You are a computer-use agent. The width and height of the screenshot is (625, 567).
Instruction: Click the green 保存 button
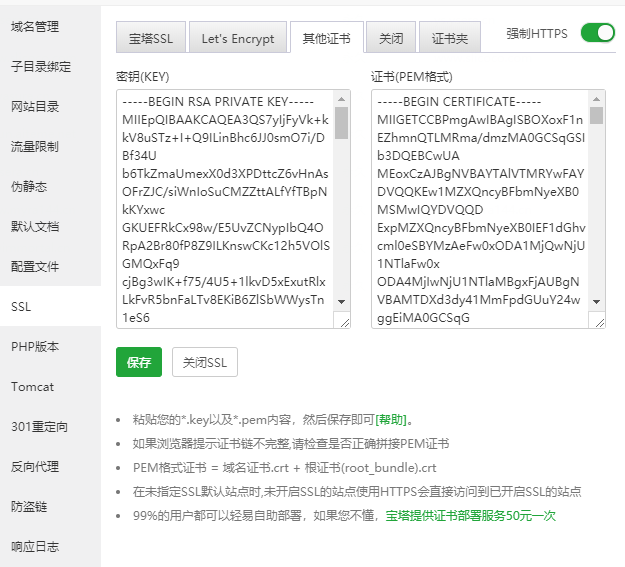(138, 362)
